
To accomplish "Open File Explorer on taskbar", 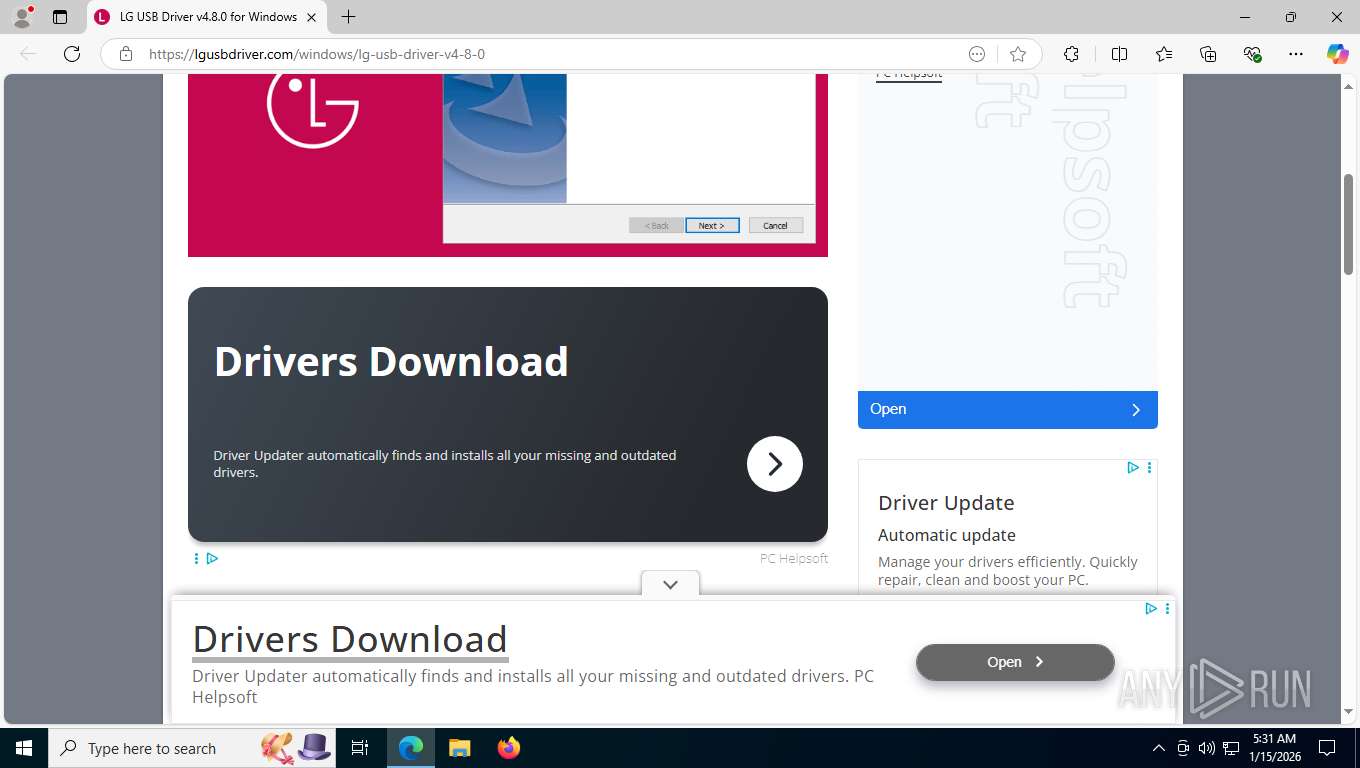I will pyautogui.click(x=459, y=748).
